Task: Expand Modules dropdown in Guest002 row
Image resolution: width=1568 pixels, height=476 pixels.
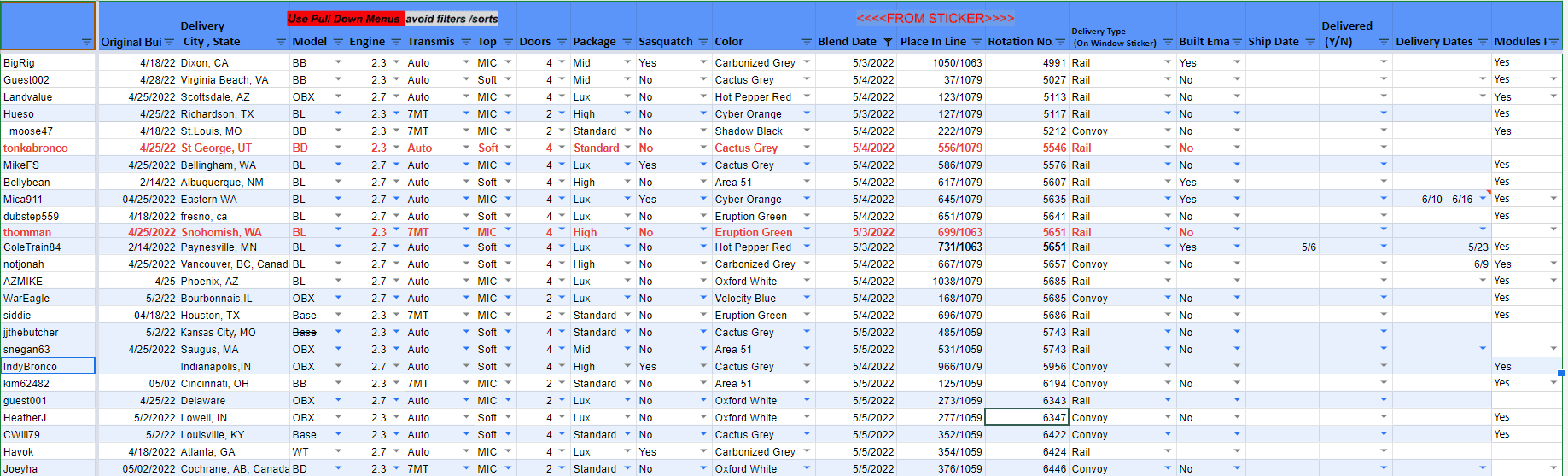Action: pyautogui.click(x=1553, y=79)
